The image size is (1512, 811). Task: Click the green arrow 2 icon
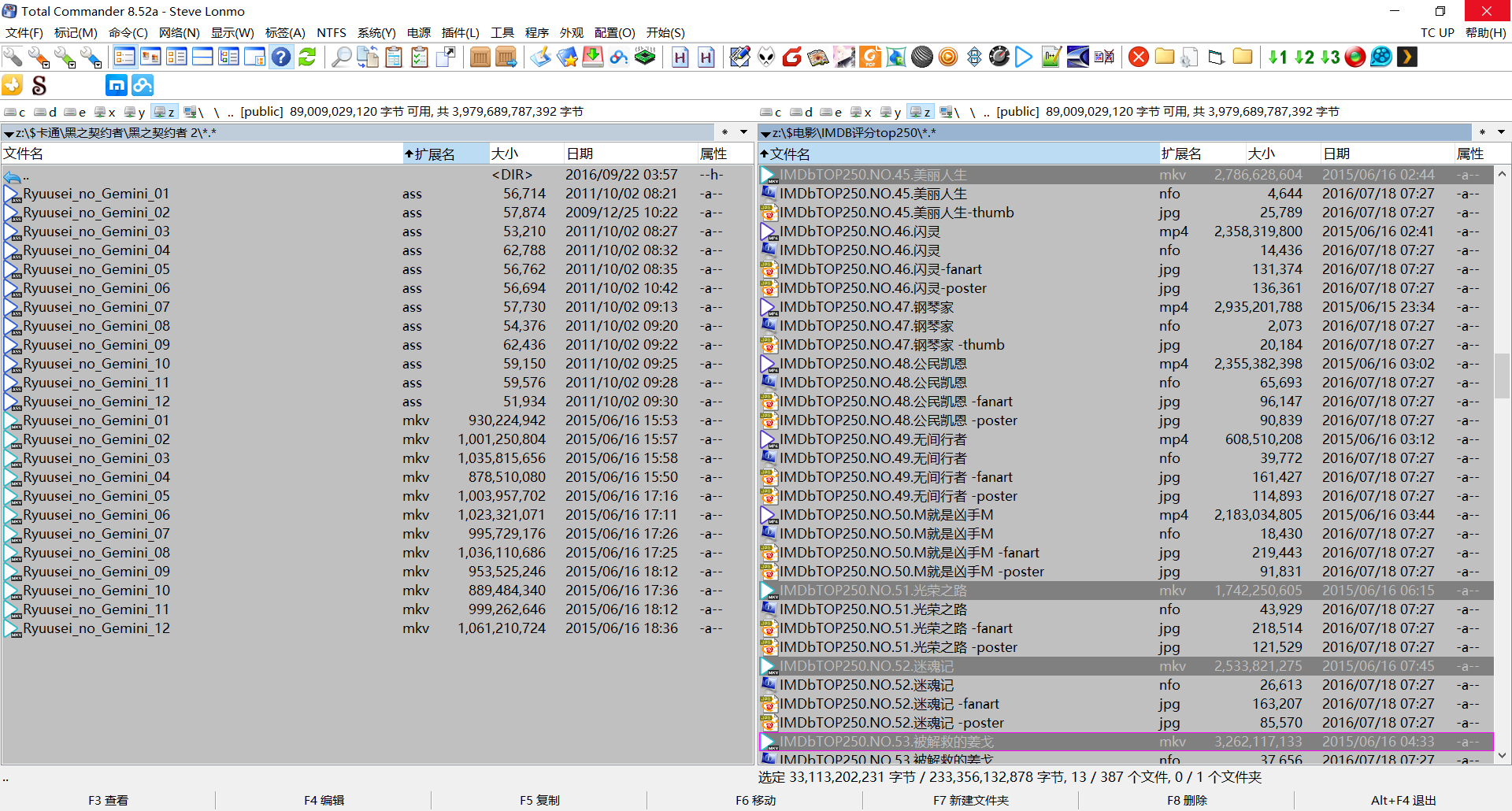pos(1304,57)
